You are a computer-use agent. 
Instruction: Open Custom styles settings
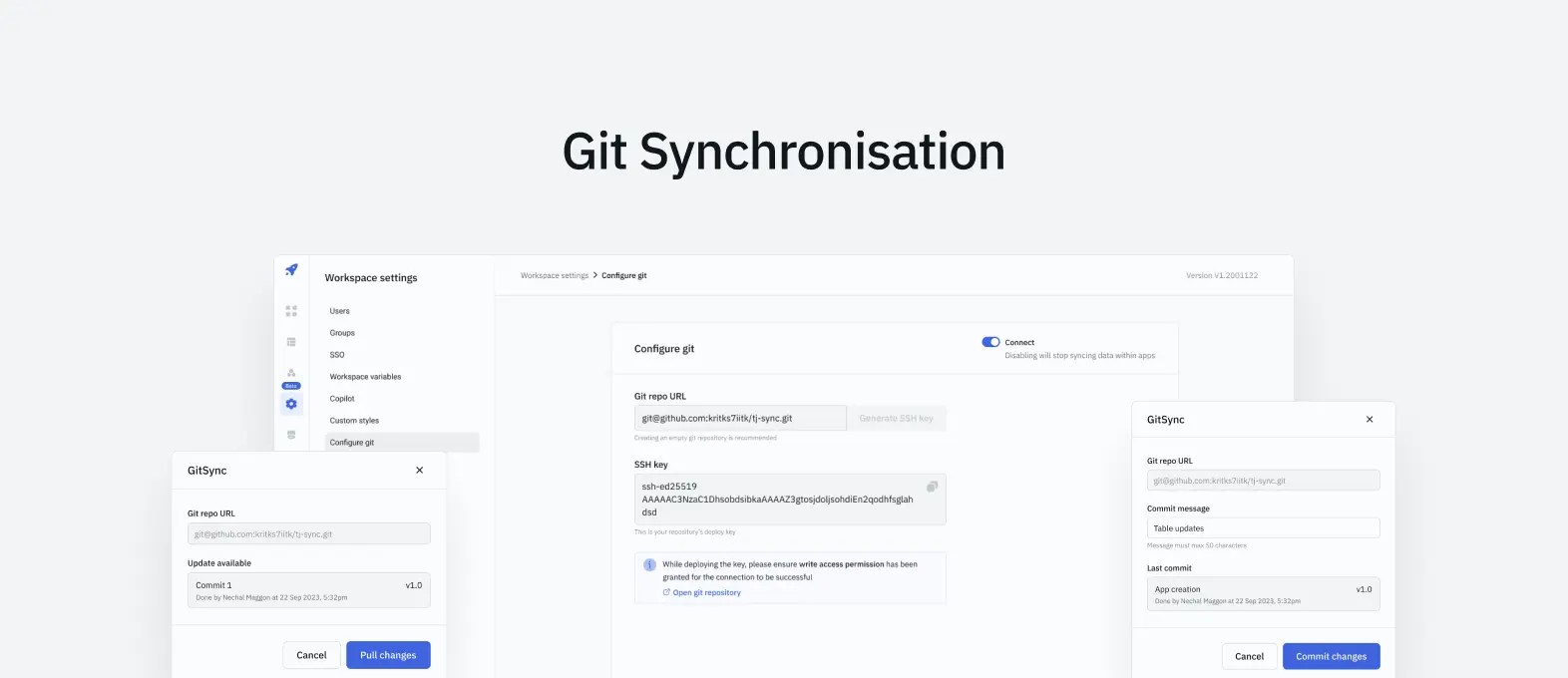point(354,421)
